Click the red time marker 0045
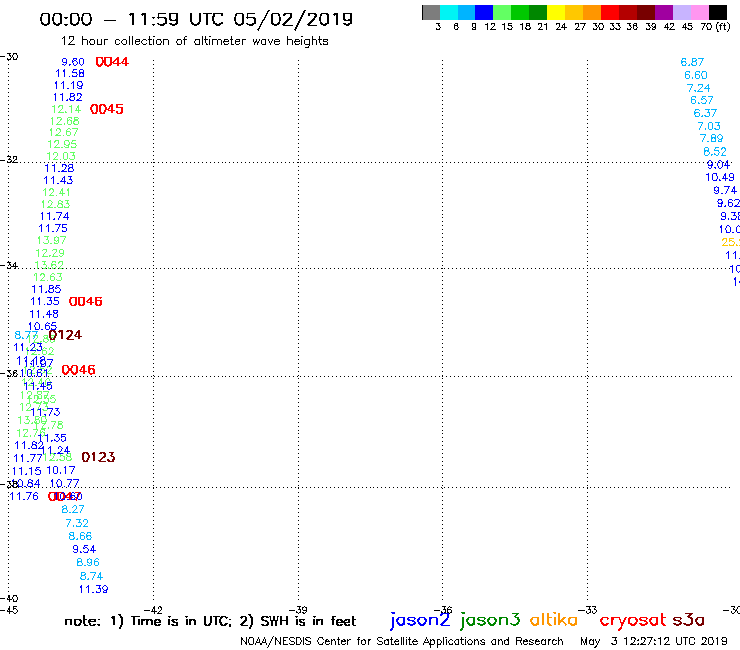Image resolution: width=740 pixels, height=650 pixels. [107, 109]
